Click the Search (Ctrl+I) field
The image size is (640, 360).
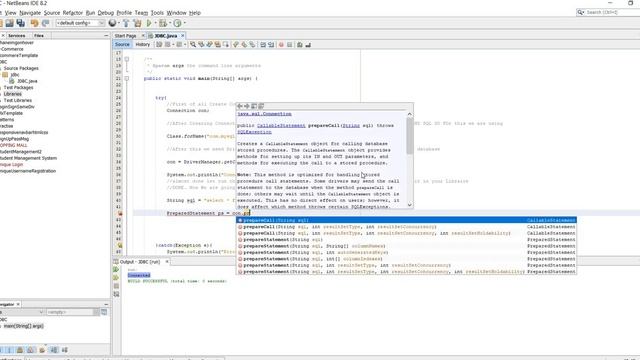pos(608,13)
